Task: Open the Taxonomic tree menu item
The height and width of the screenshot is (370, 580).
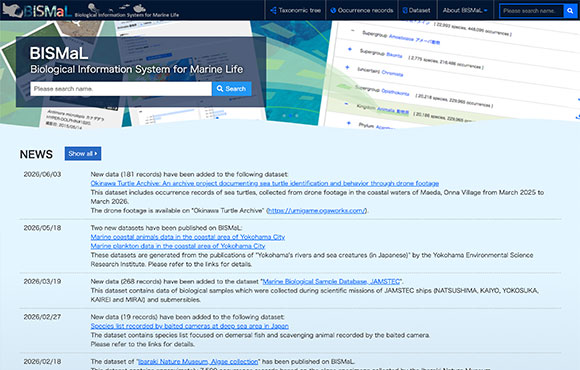Action: click(x=296, y=10)
